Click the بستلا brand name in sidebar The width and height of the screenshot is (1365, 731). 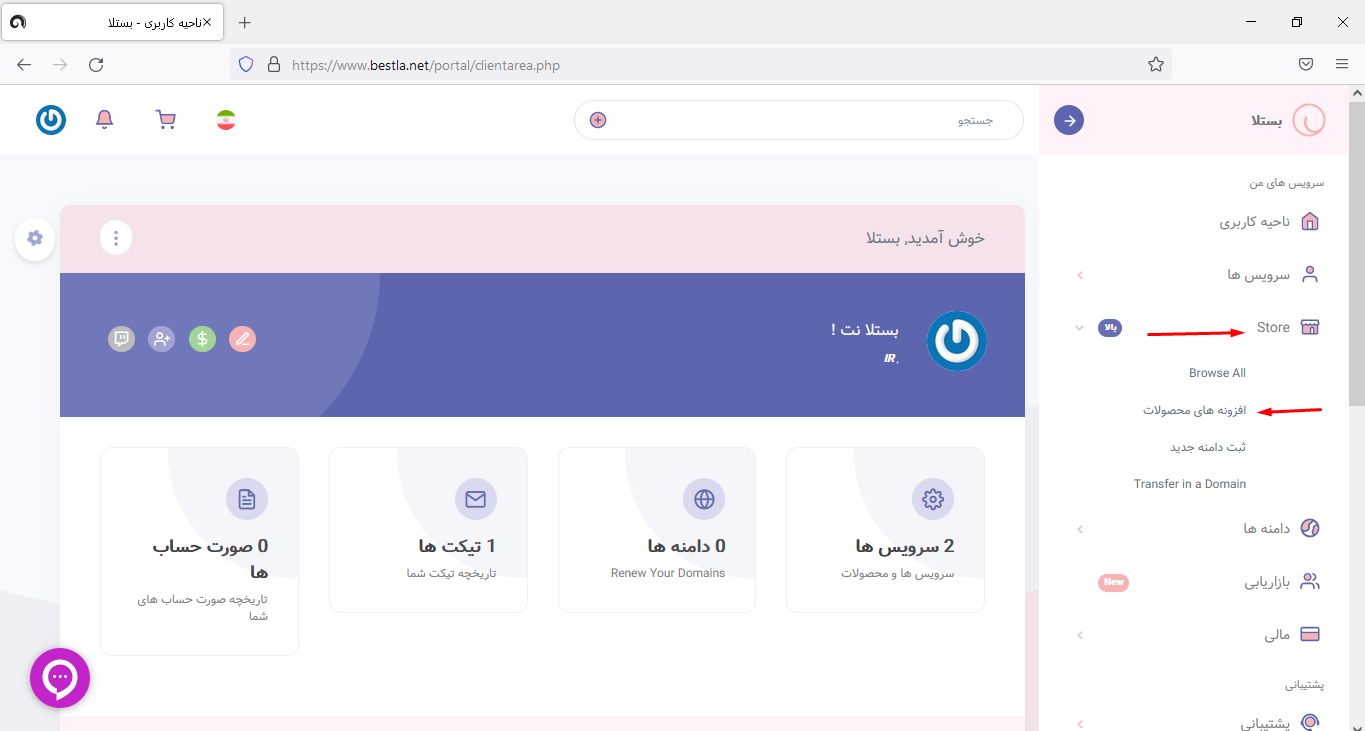(x=1267, y=121)
